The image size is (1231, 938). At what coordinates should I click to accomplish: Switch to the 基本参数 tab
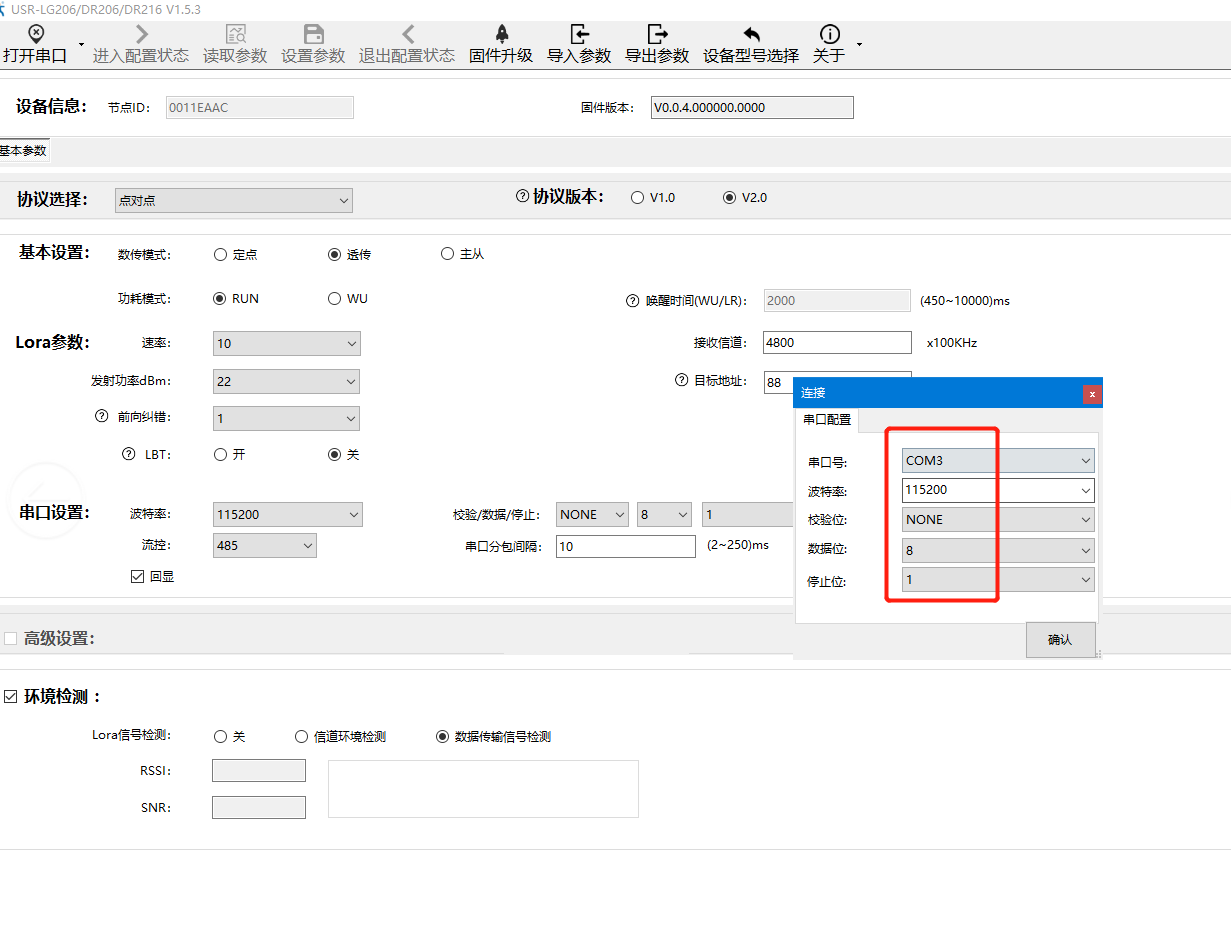coord(23,151)
